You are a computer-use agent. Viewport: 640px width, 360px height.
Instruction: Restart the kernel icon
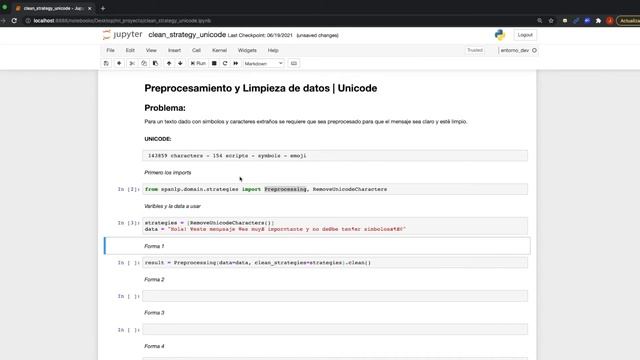pyautogui.click(x=224, y=63)
